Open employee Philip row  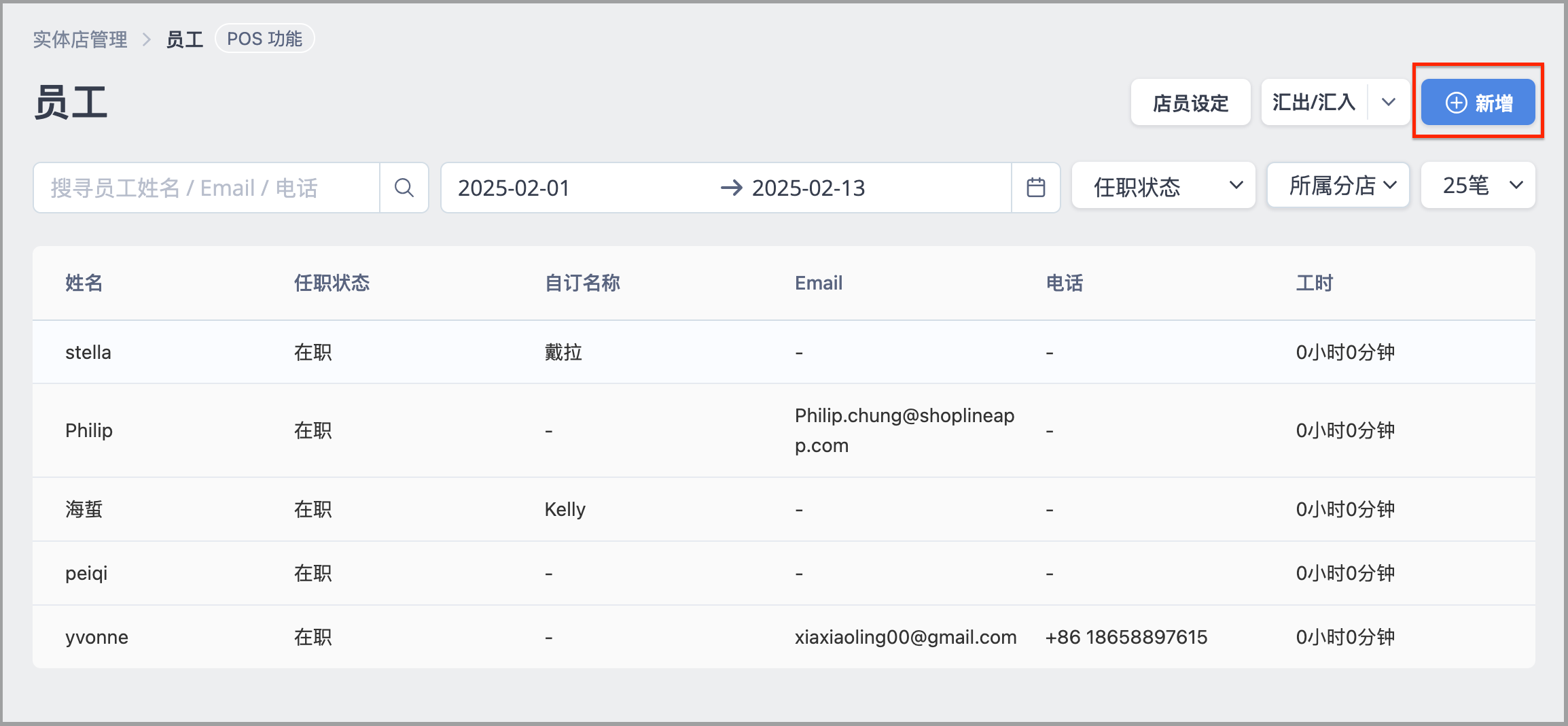tap(784, 430)
